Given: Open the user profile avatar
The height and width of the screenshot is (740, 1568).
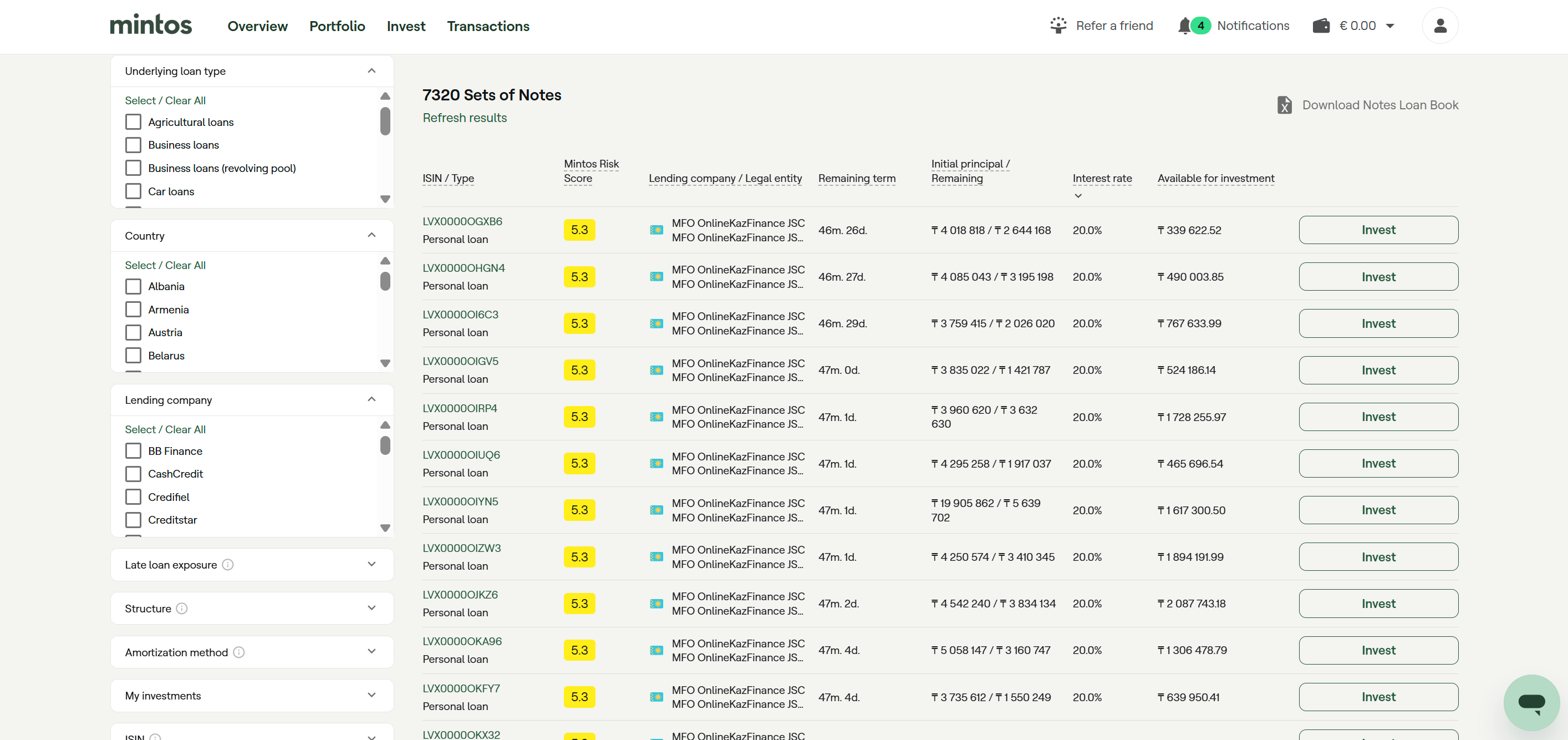Looking at the screenshot, I should 1439,26.
